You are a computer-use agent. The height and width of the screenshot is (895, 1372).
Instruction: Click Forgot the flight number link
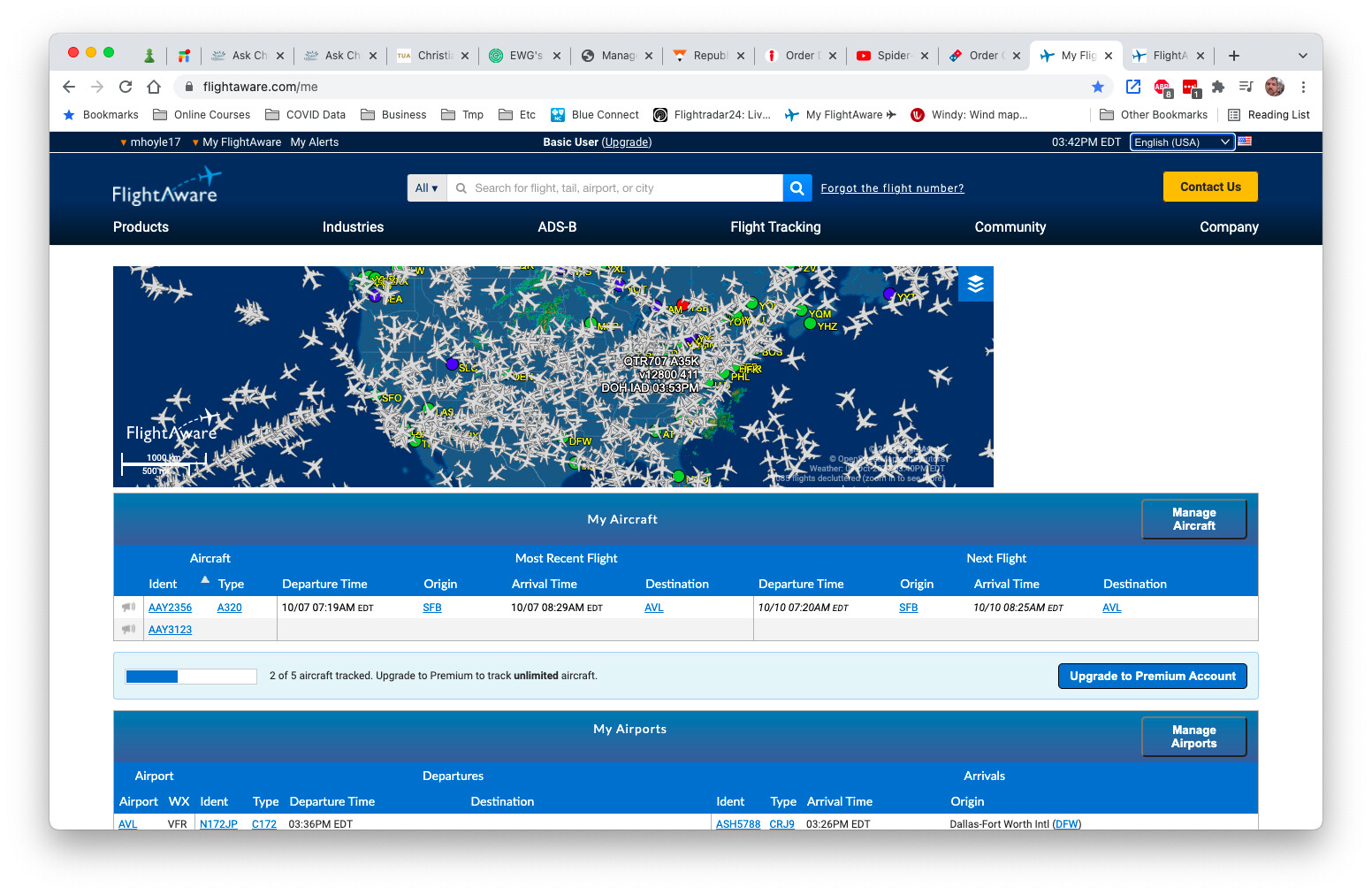(892, 188)
